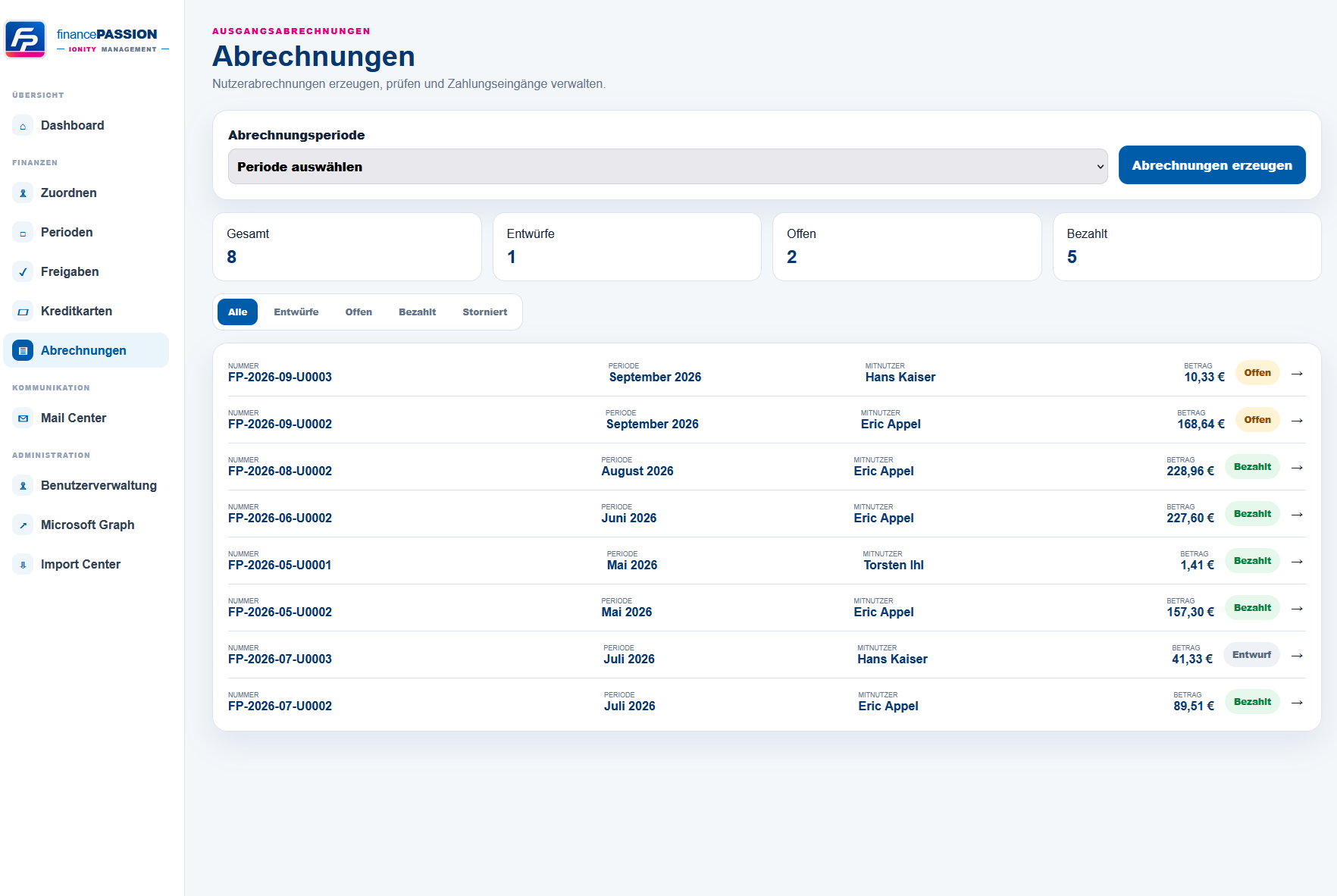Click period August 2026
1337x896 pixels.
637,471
